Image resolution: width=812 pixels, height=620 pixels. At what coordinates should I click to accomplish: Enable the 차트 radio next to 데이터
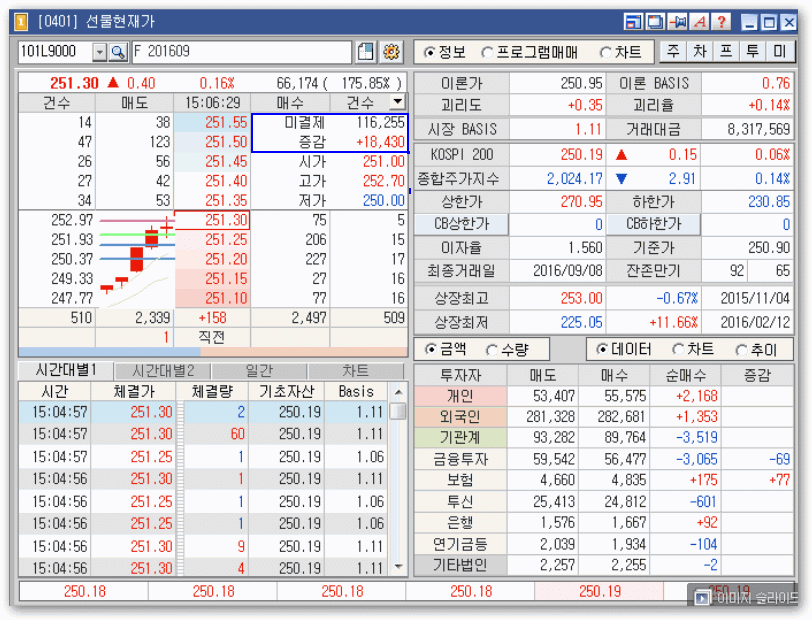click(x=680, y=350)
